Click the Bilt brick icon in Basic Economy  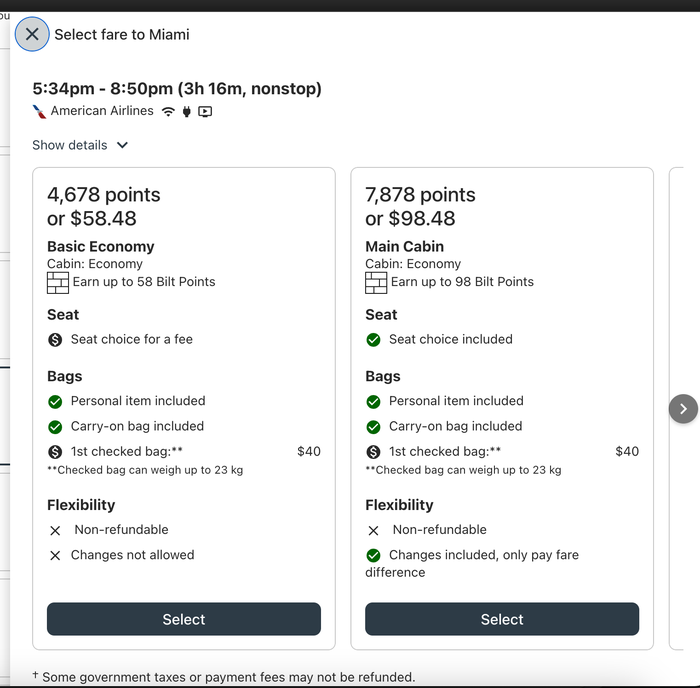(x=58, y=283)
